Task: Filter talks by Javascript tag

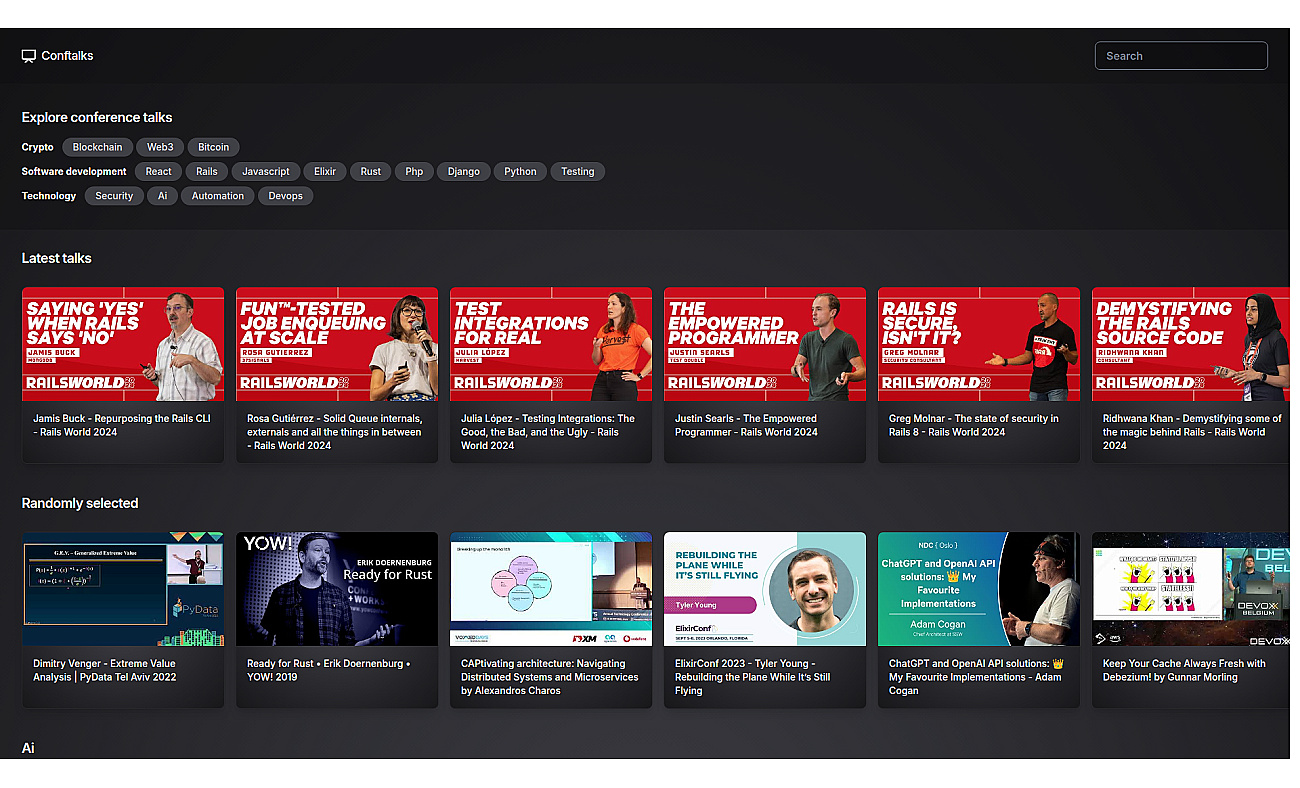Action: (x=266, y=172)
